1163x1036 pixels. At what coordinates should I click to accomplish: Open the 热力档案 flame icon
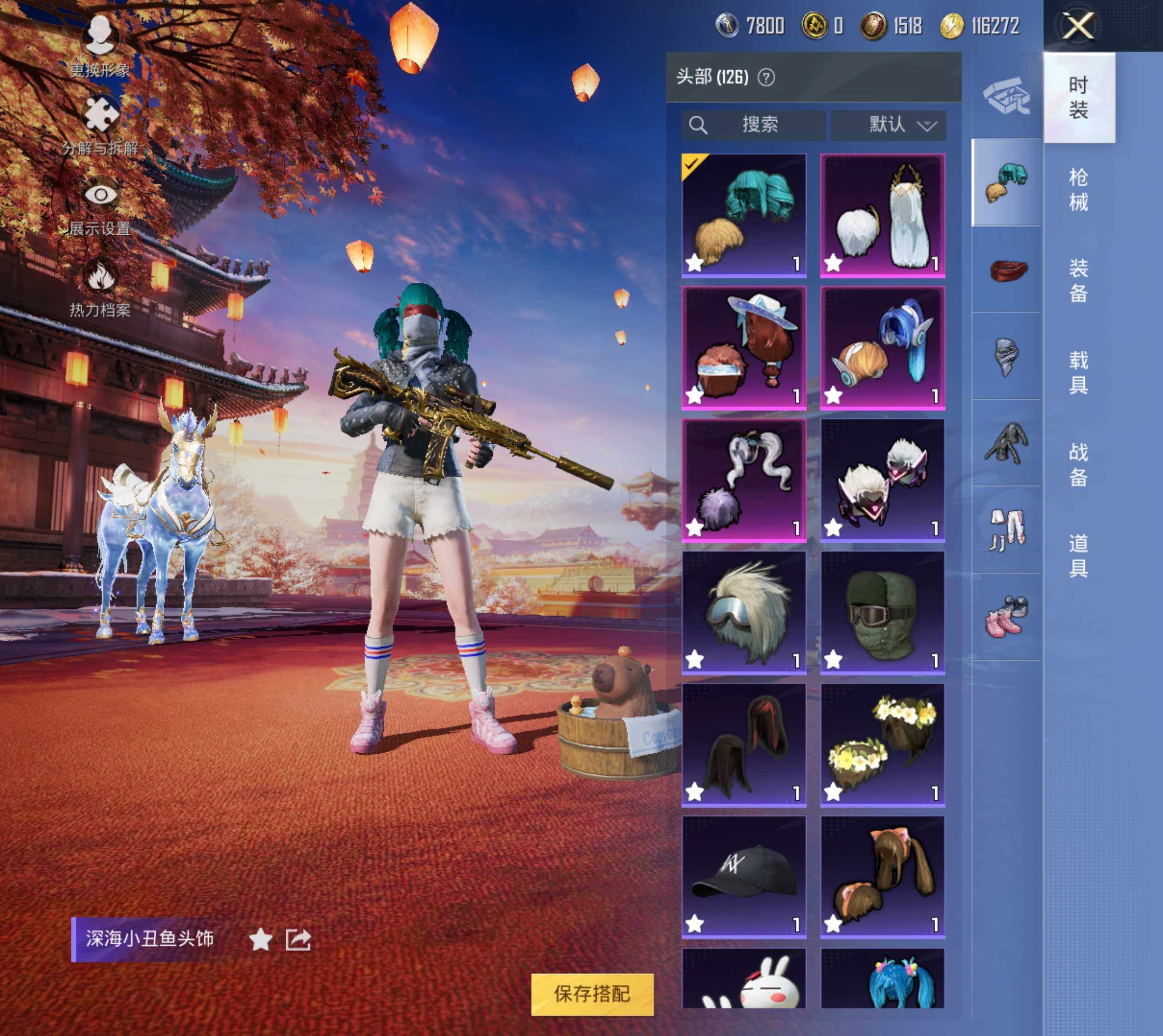click(100, 276)
